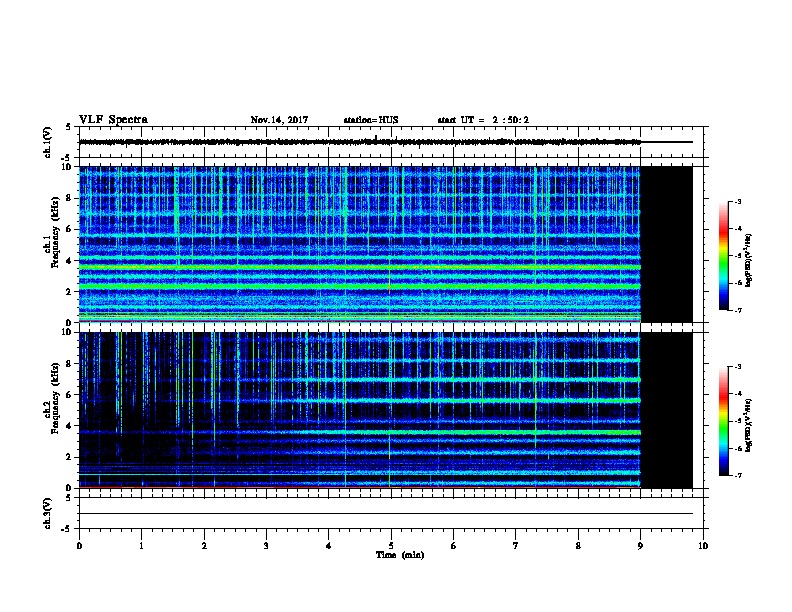
Task: Click the 'Time (min)' axis label
Action: pyautogui.click(x=400, y=555)
